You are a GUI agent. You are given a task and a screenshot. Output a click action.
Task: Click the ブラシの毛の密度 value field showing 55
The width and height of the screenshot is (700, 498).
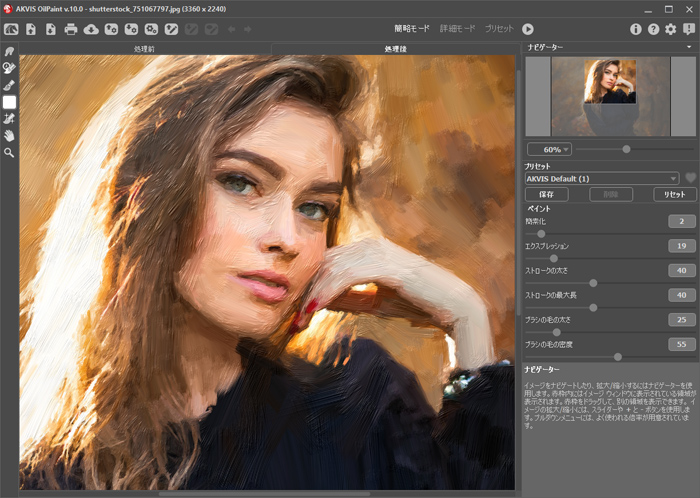(682, 344)
